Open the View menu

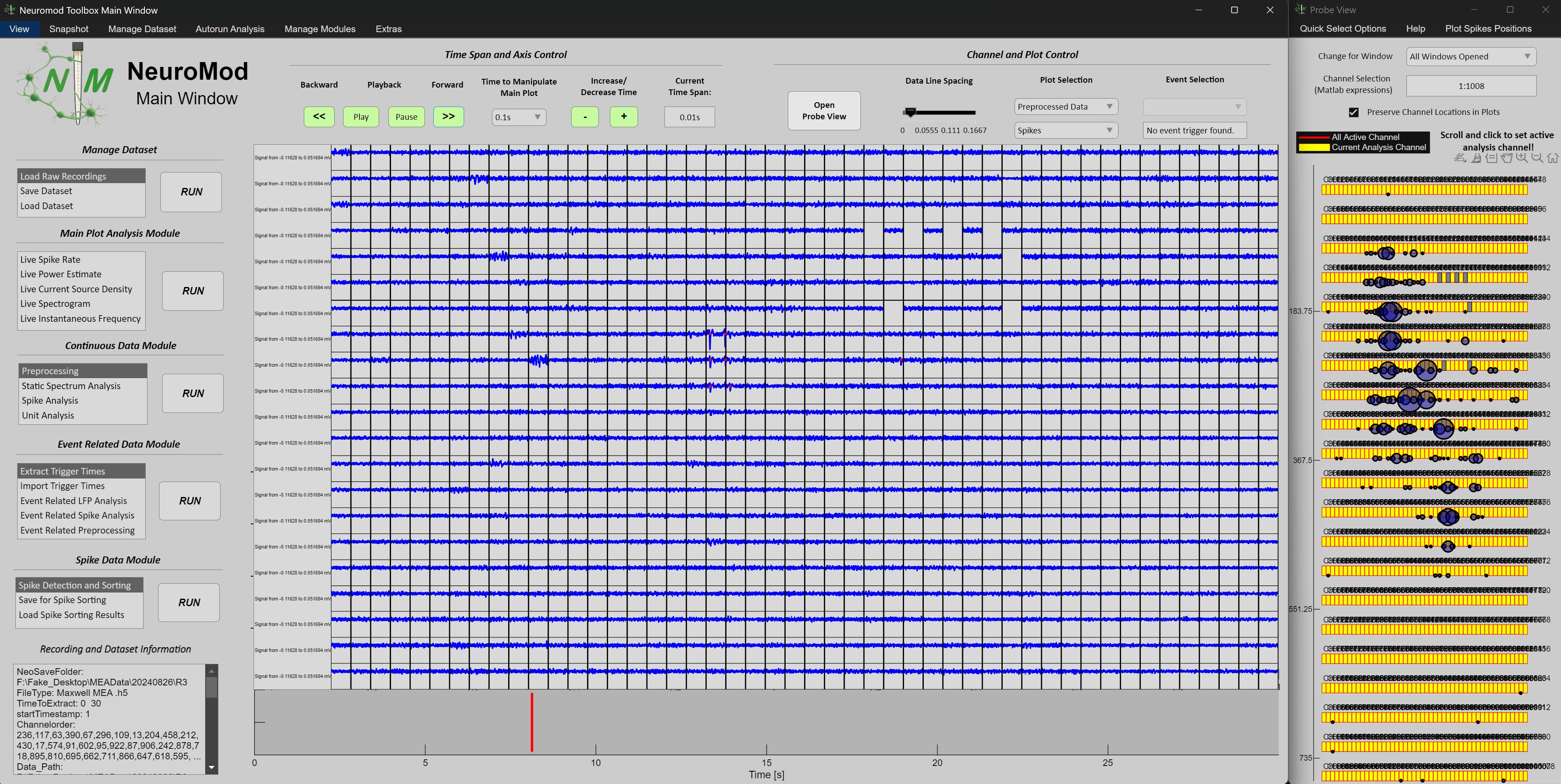click(x=19, y=29)
